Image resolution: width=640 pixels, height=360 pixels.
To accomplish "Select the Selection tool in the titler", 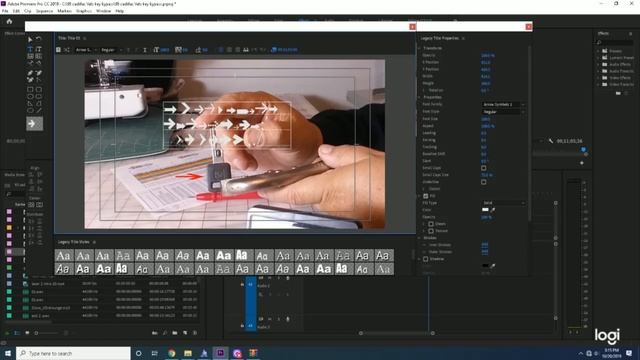I will tap(30, 39).
